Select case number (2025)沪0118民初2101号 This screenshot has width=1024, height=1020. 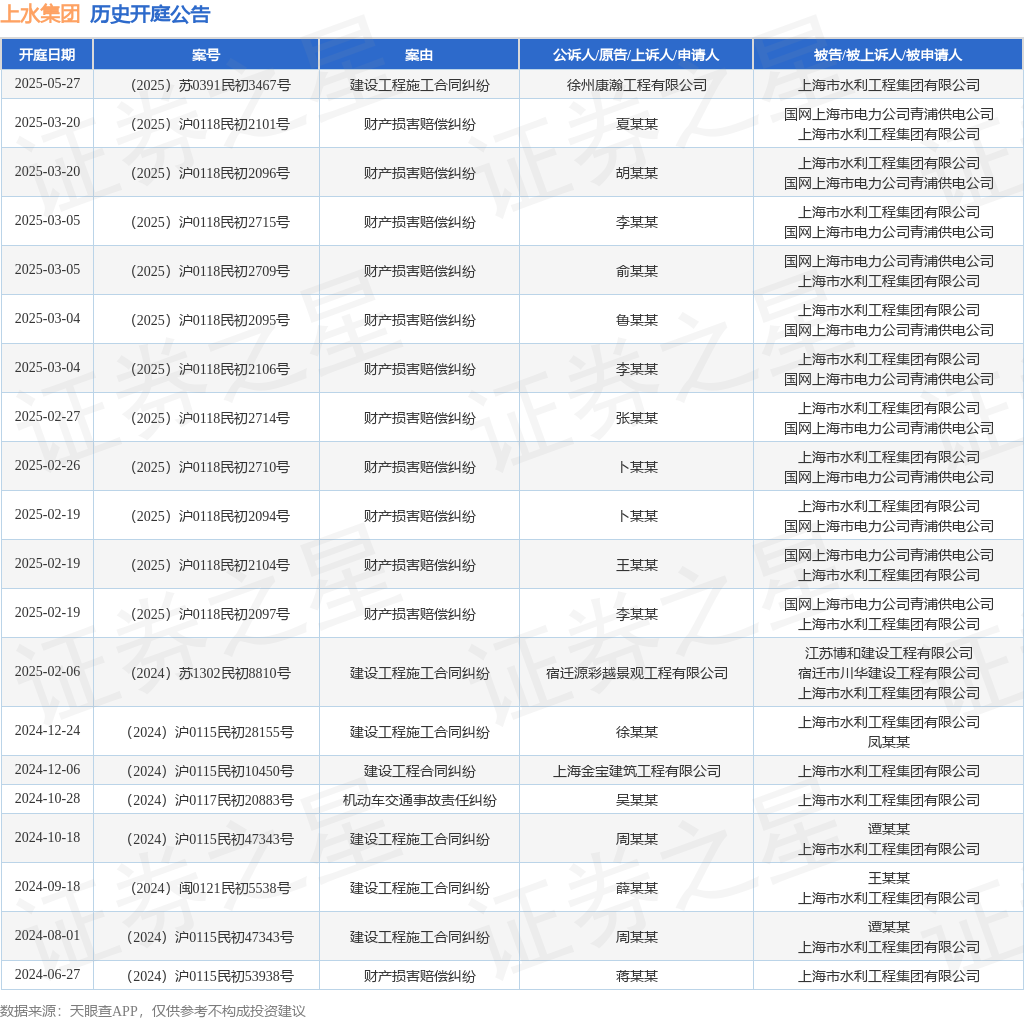(210, 124)
